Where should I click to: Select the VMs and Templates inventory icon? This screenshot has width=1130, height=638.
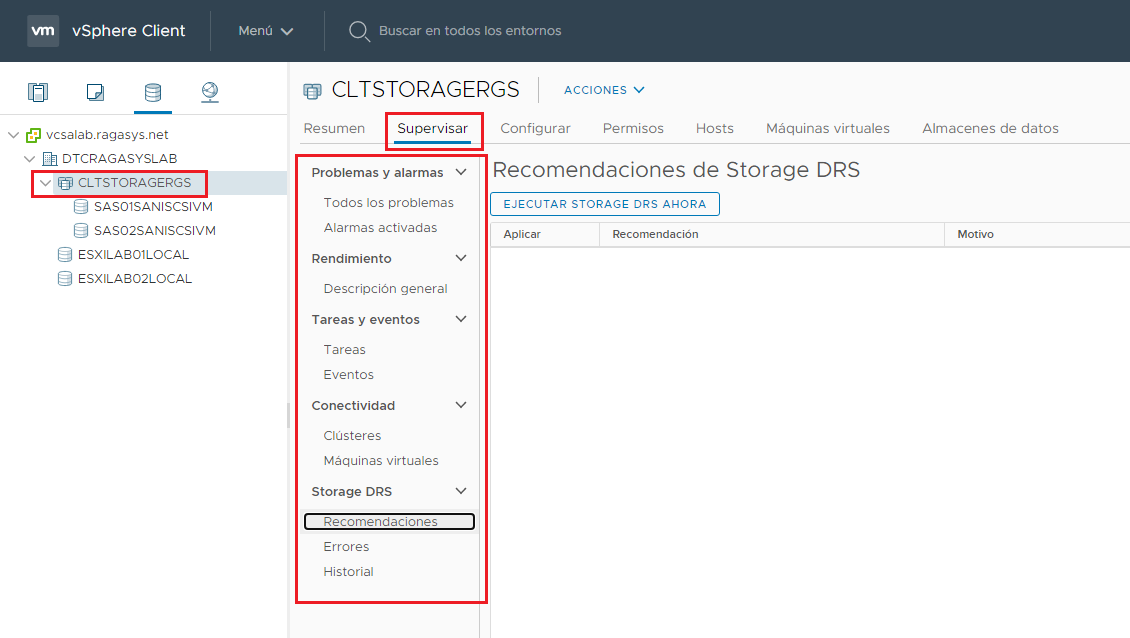pos(94,91)
